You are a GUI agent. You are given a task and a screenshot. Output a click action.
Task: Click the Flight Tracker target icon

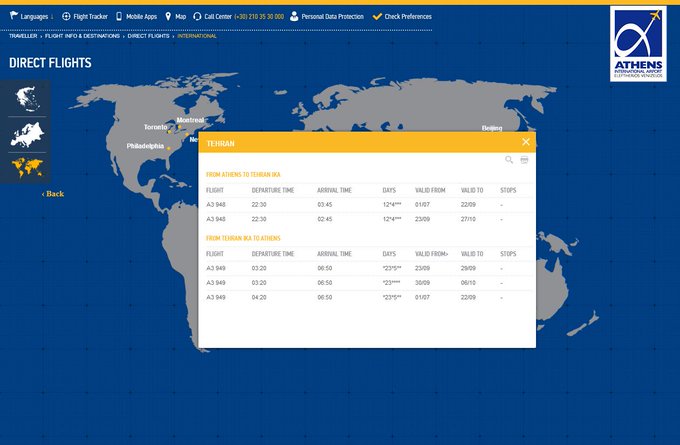click(66, 16)
